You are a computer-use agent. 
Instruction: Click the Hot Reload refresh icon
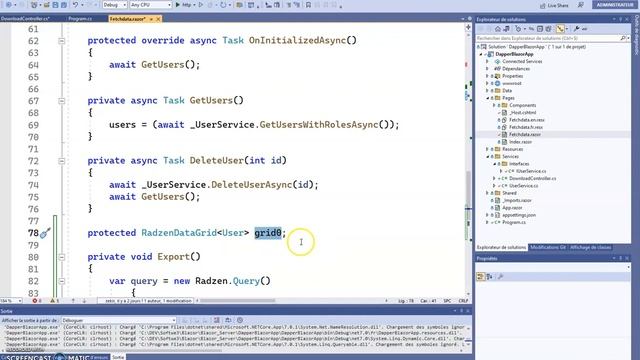click(223, 5)
